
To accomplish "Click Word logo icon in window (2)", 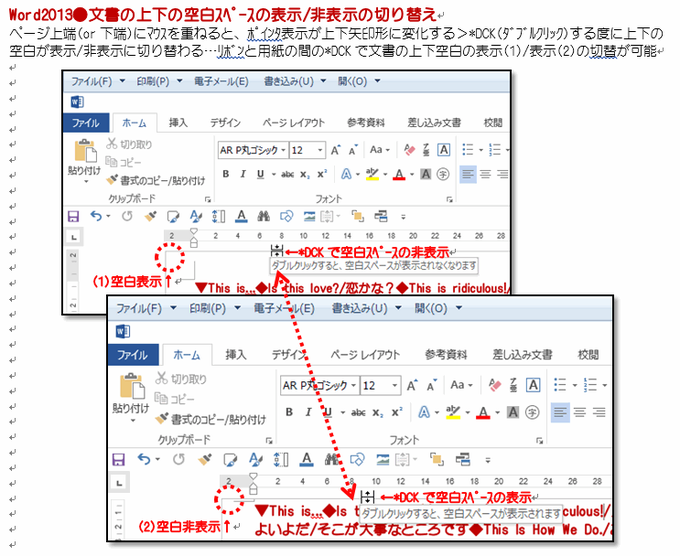I will (123, 331).
